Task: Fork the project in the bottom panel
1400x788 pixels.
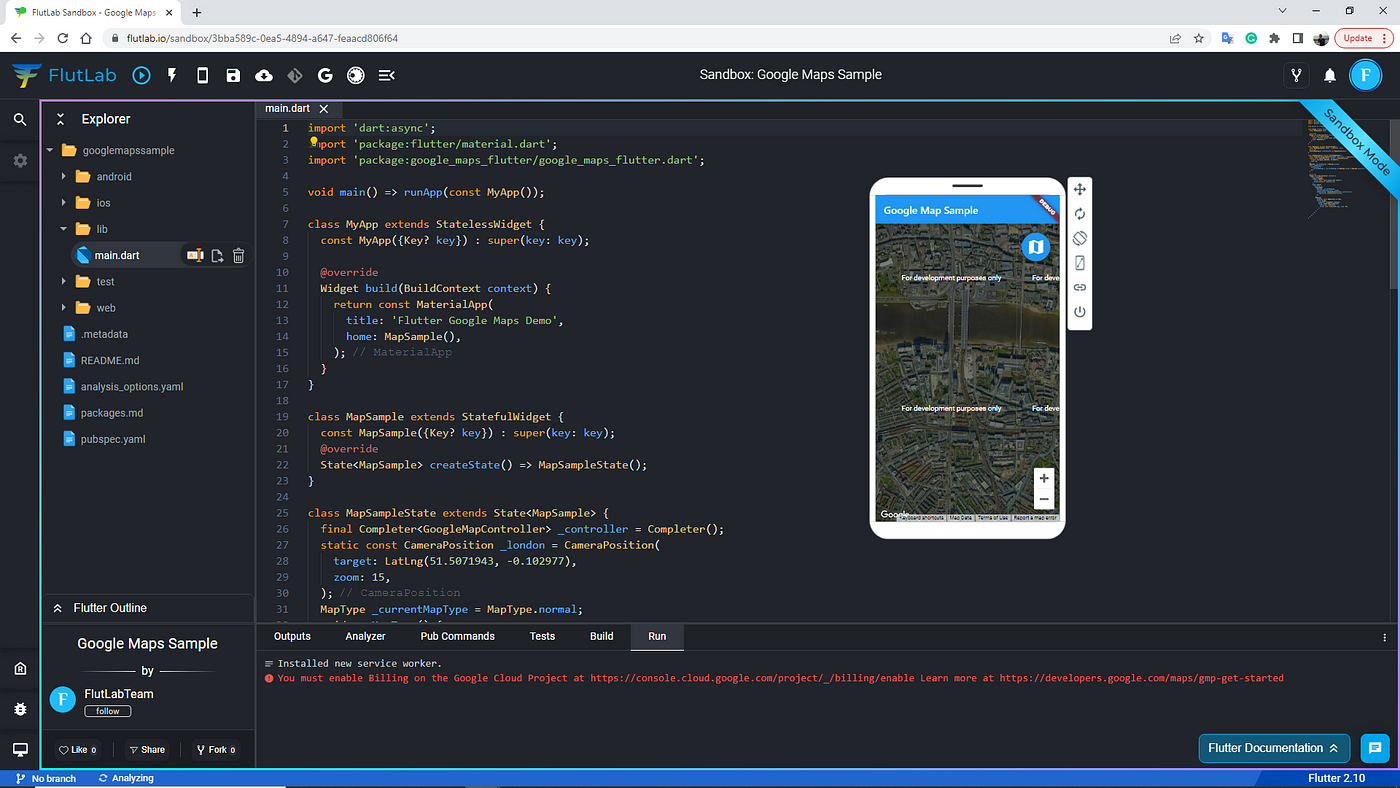Action: pyautogui.click(x=216, y=749)
